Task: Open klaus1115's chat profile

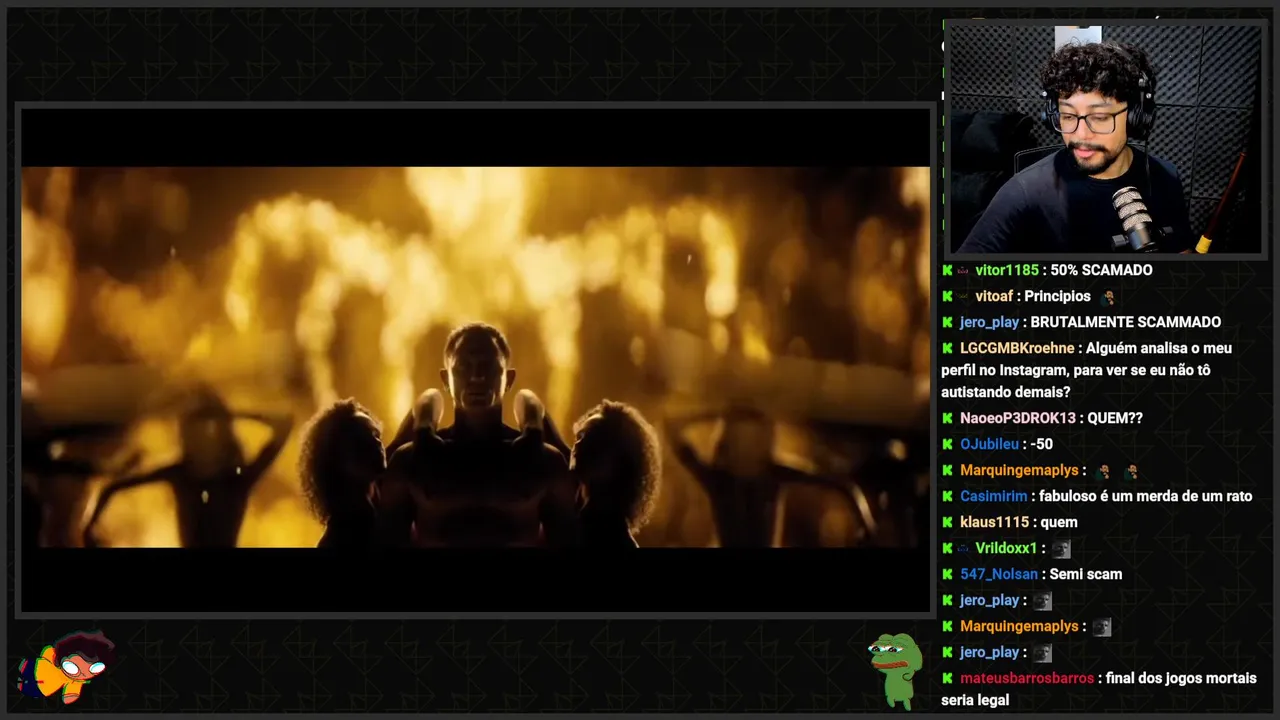Action: (994, 522)
